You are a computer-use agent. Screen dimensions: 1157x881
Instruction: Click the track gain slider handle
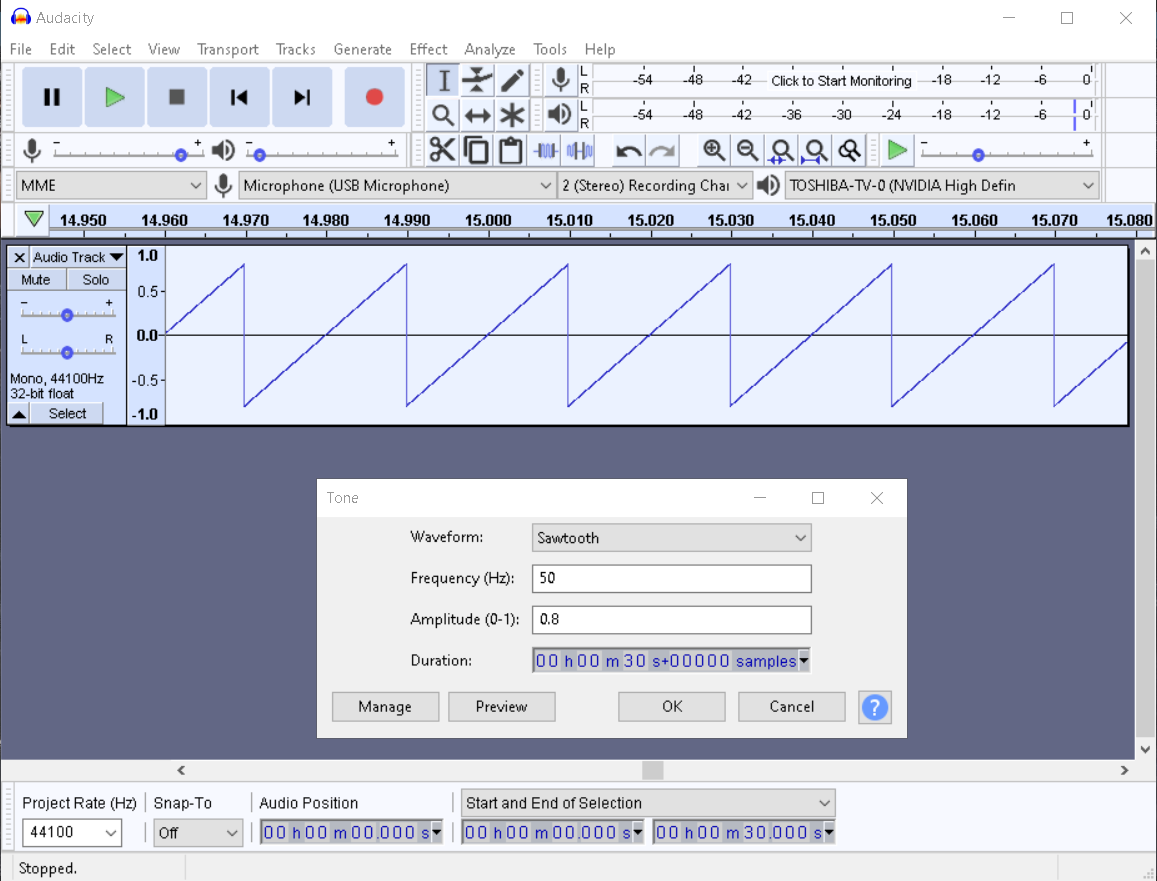67,315
